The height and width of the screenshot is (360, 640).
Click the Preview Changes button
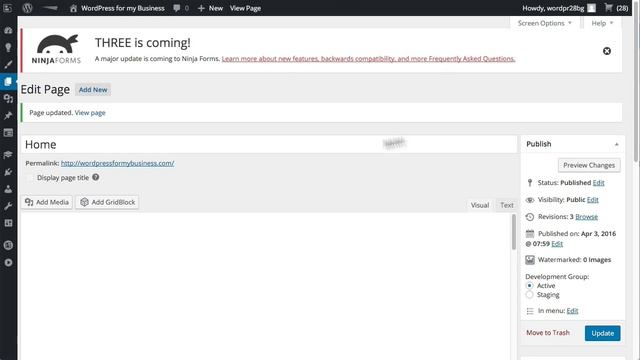tap(589, 165)
